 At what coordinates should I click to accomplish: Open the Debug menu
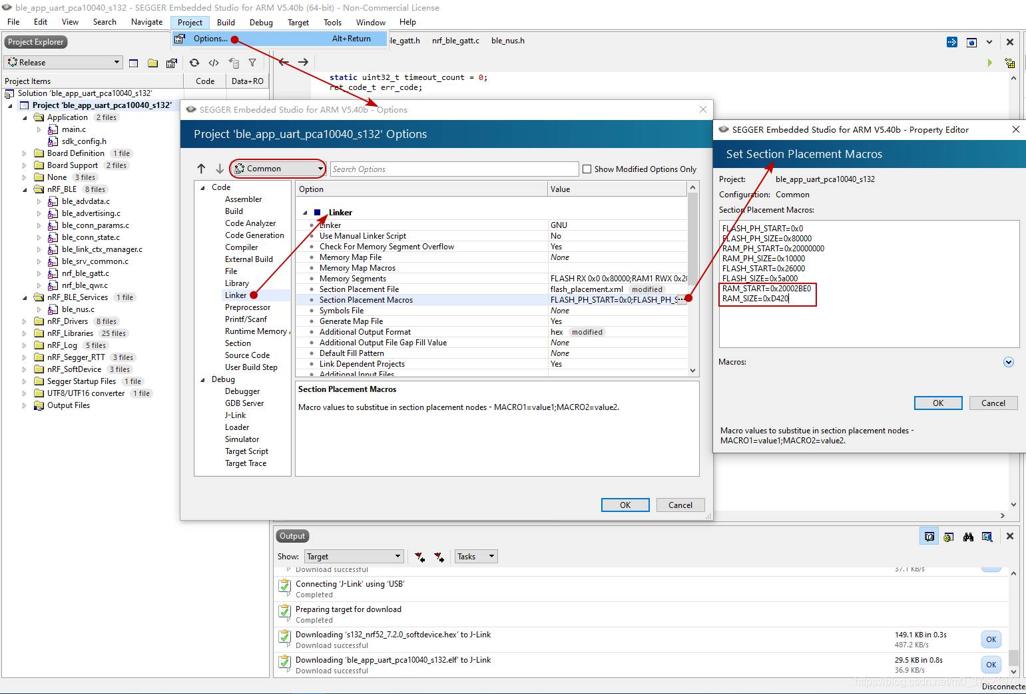[x=261, y=22]
